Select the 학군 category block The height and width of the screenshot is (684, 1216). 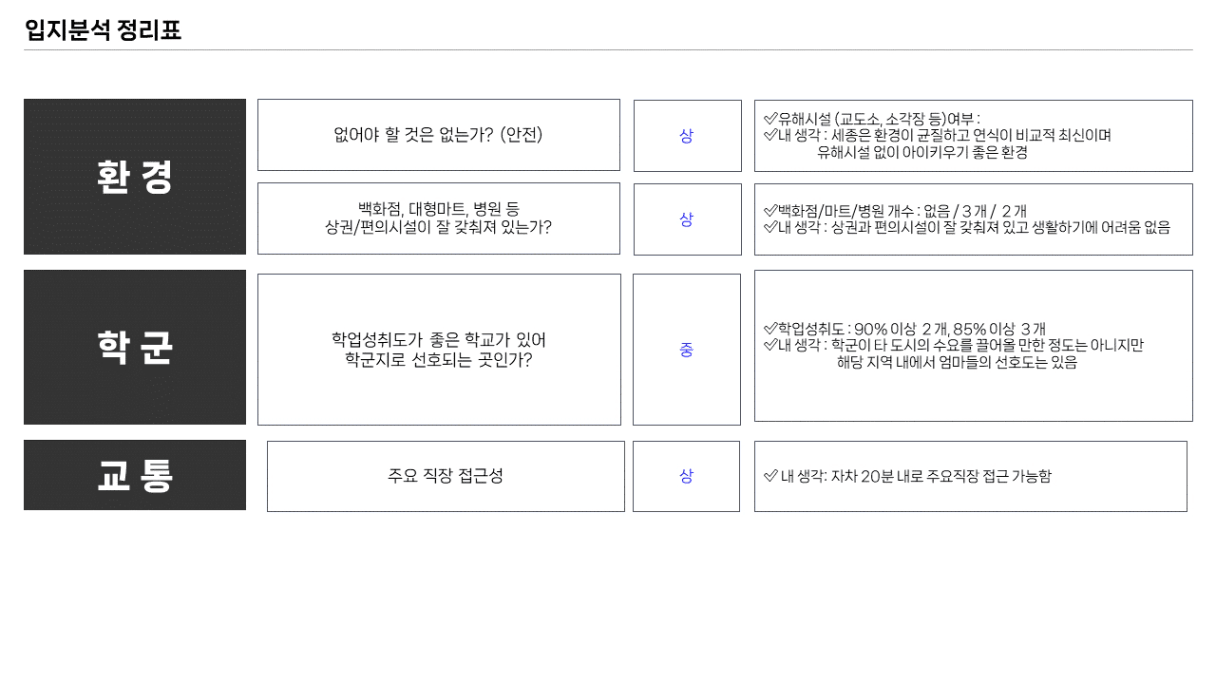135,347
